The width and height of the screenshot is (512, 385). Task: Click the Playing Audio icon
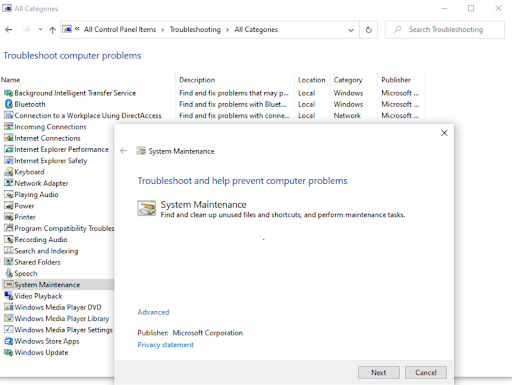click(x=8, y=194)
